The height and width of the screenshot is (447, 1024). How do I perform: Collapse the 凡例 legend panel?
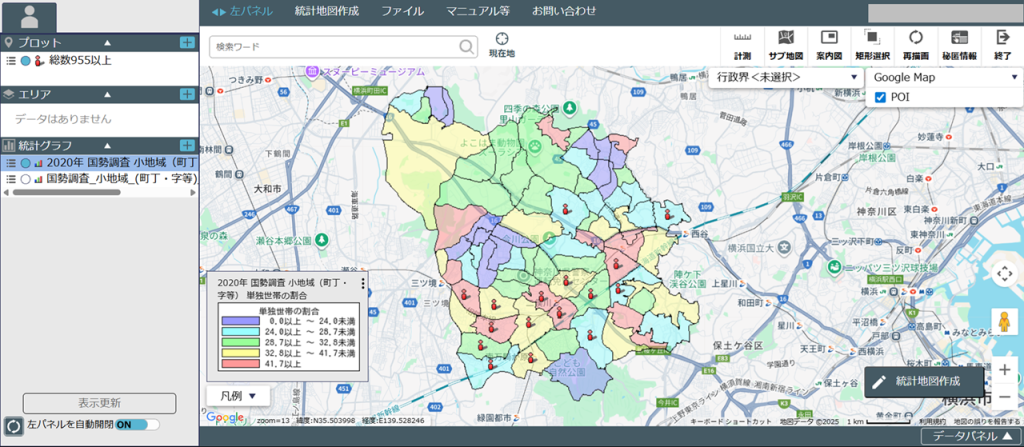tap(238, 395)
